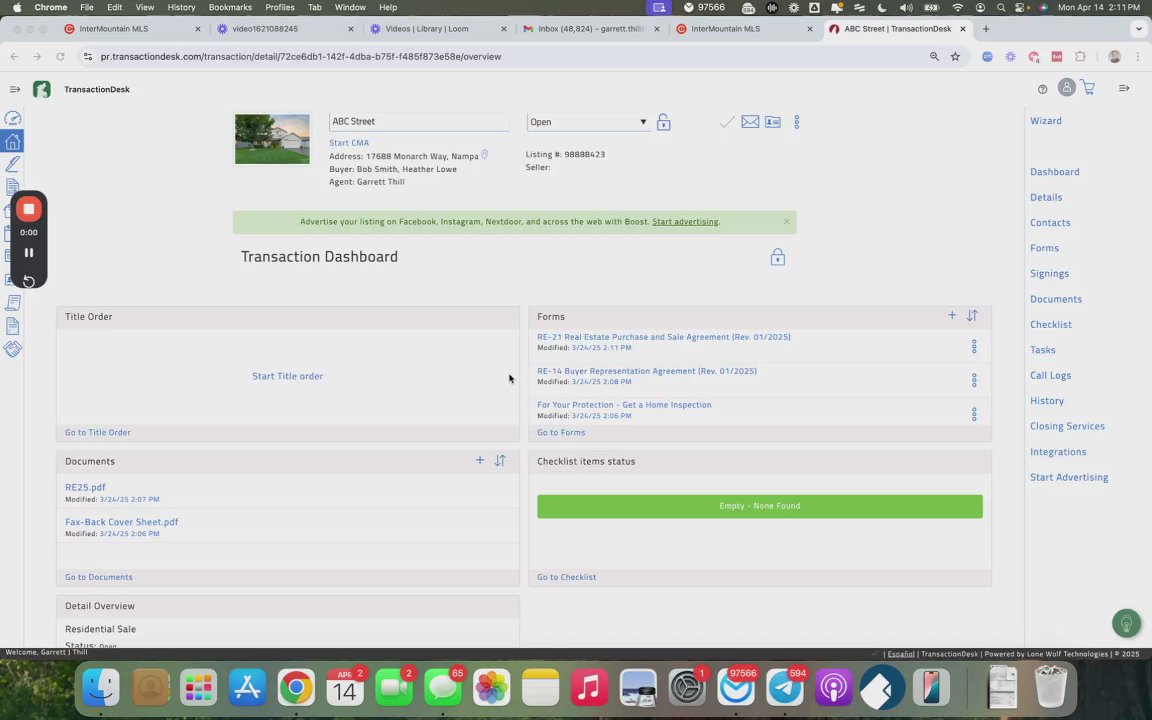Screen dimensions: 1152x720
Task: Open the Open status dropdown
Action: [588, 122]
